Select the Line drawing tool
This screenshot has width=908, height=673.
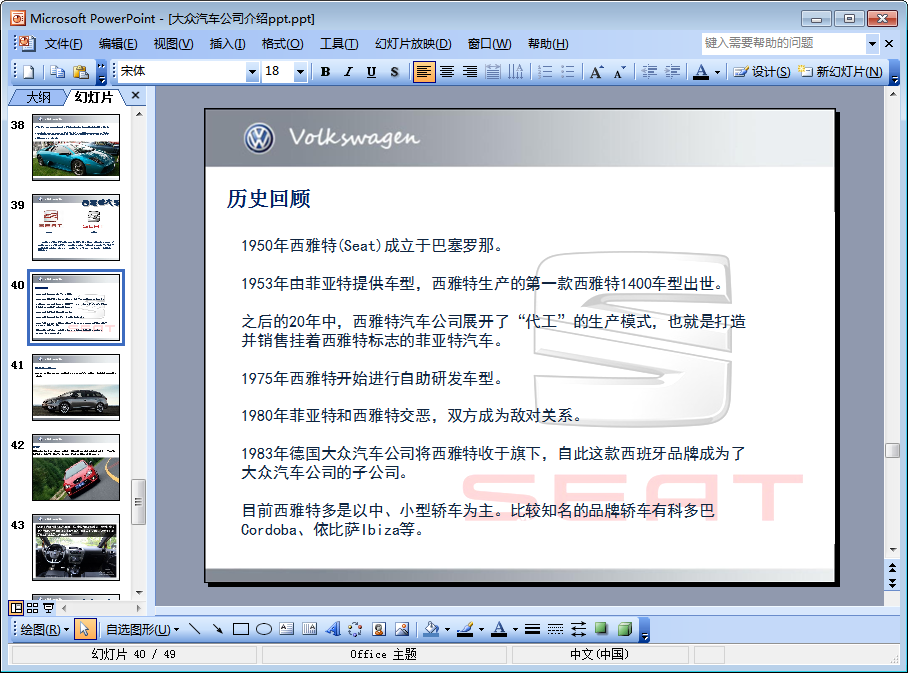195,629
